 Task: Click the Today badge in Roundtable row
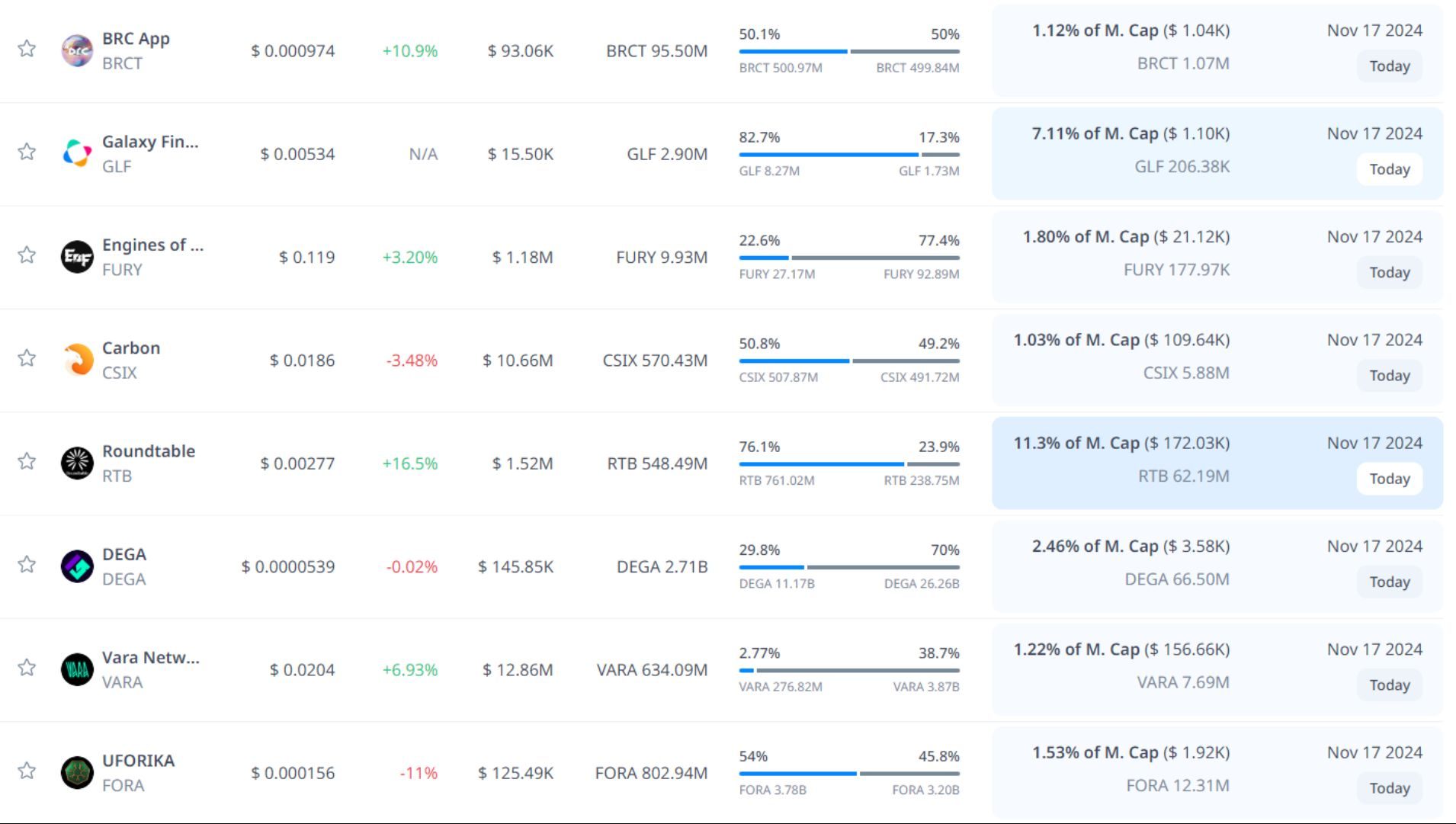1389,479
